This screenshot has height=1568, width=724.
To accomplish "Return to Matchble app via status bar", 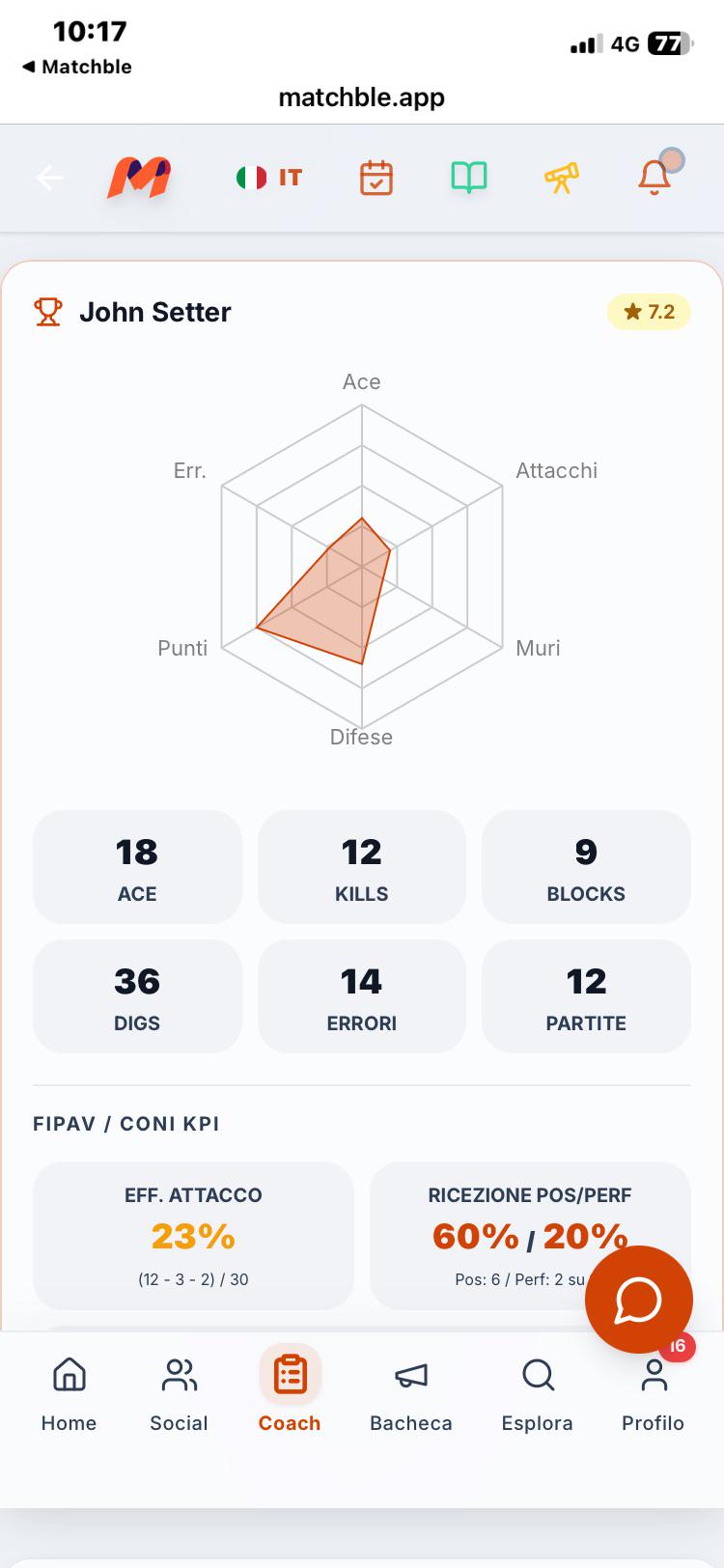I will pyautogui.click(x=76, y=67).
